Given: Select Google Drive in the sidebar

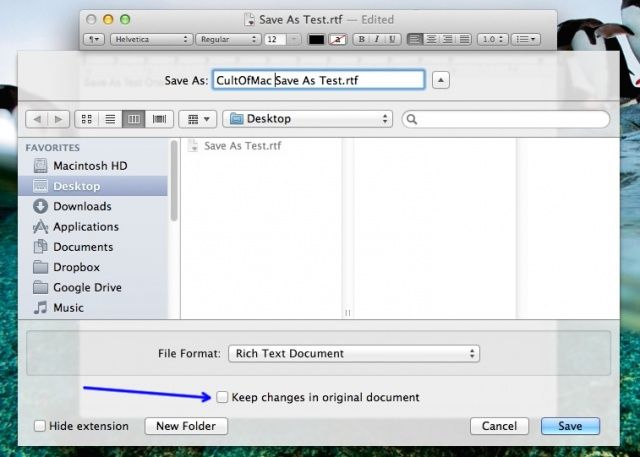Looking at the screenshot, I should pos(86,287).
